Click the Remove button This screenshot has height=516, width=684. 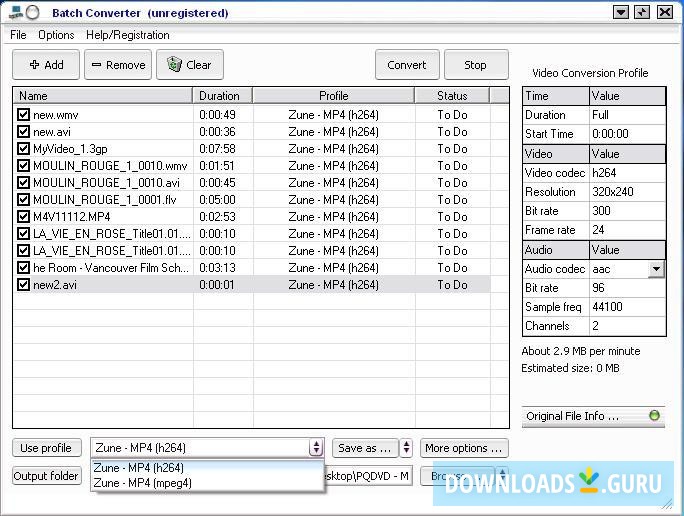118,65
